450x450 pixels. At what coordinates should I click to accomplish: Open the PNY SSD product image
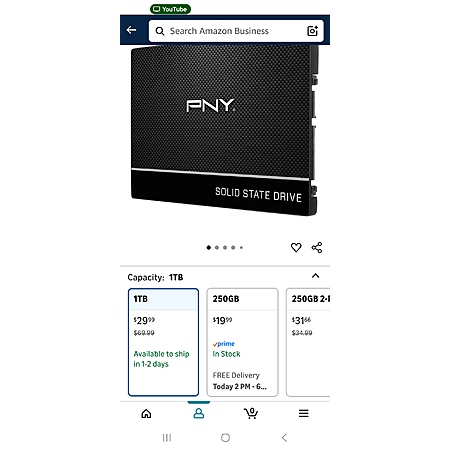click(x=224, y=131)
